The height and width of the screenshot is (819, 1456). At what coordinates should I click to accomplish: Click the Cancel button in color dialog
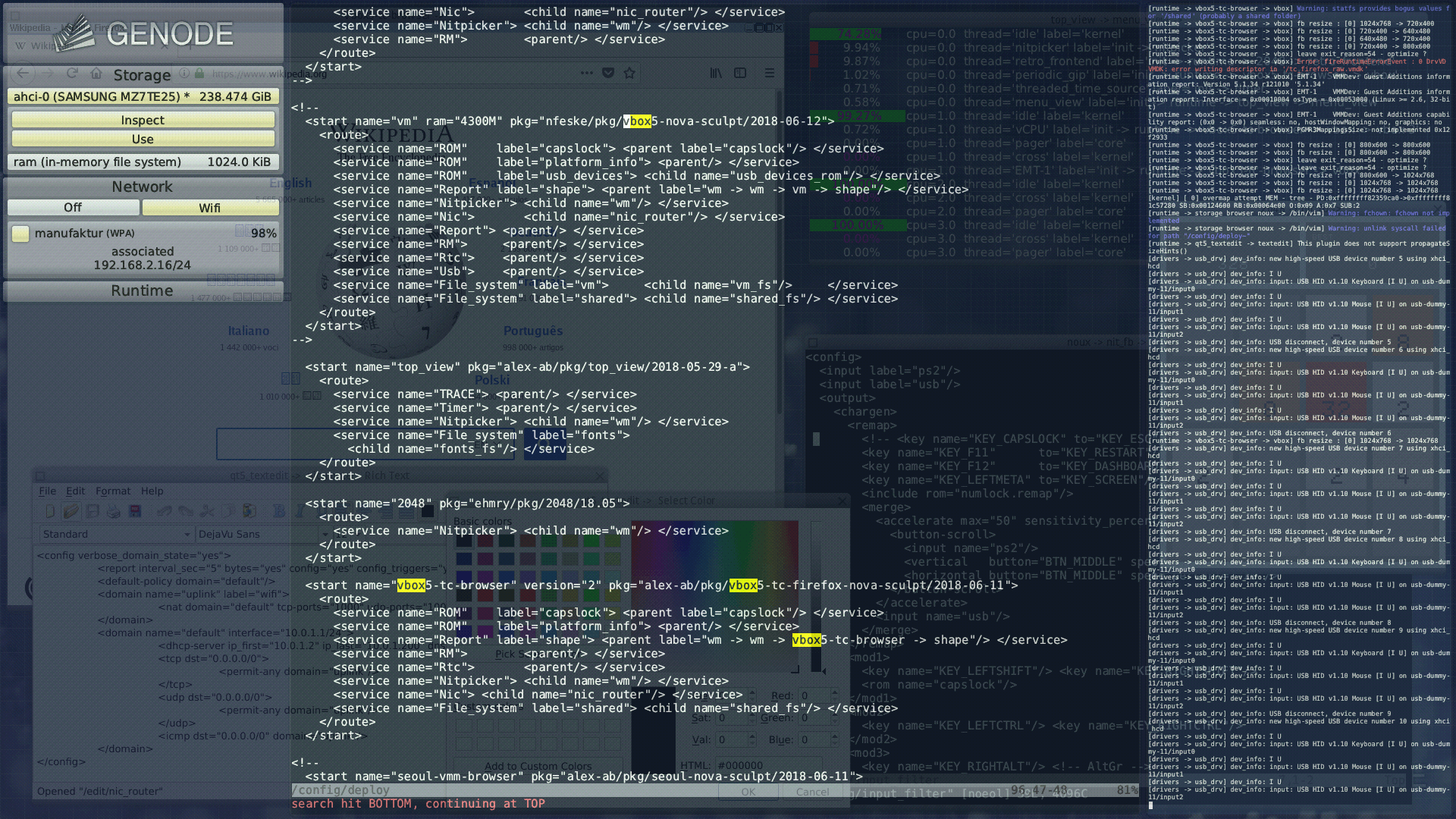(811, 791)
